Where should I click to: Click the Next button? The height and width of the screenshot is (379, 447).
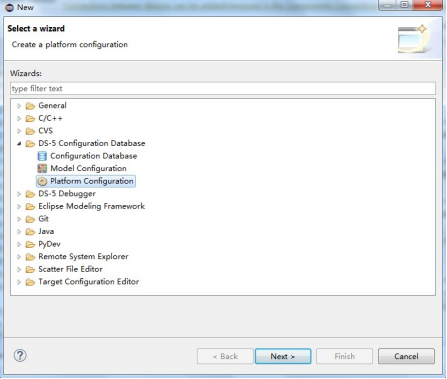pos(283,356)
